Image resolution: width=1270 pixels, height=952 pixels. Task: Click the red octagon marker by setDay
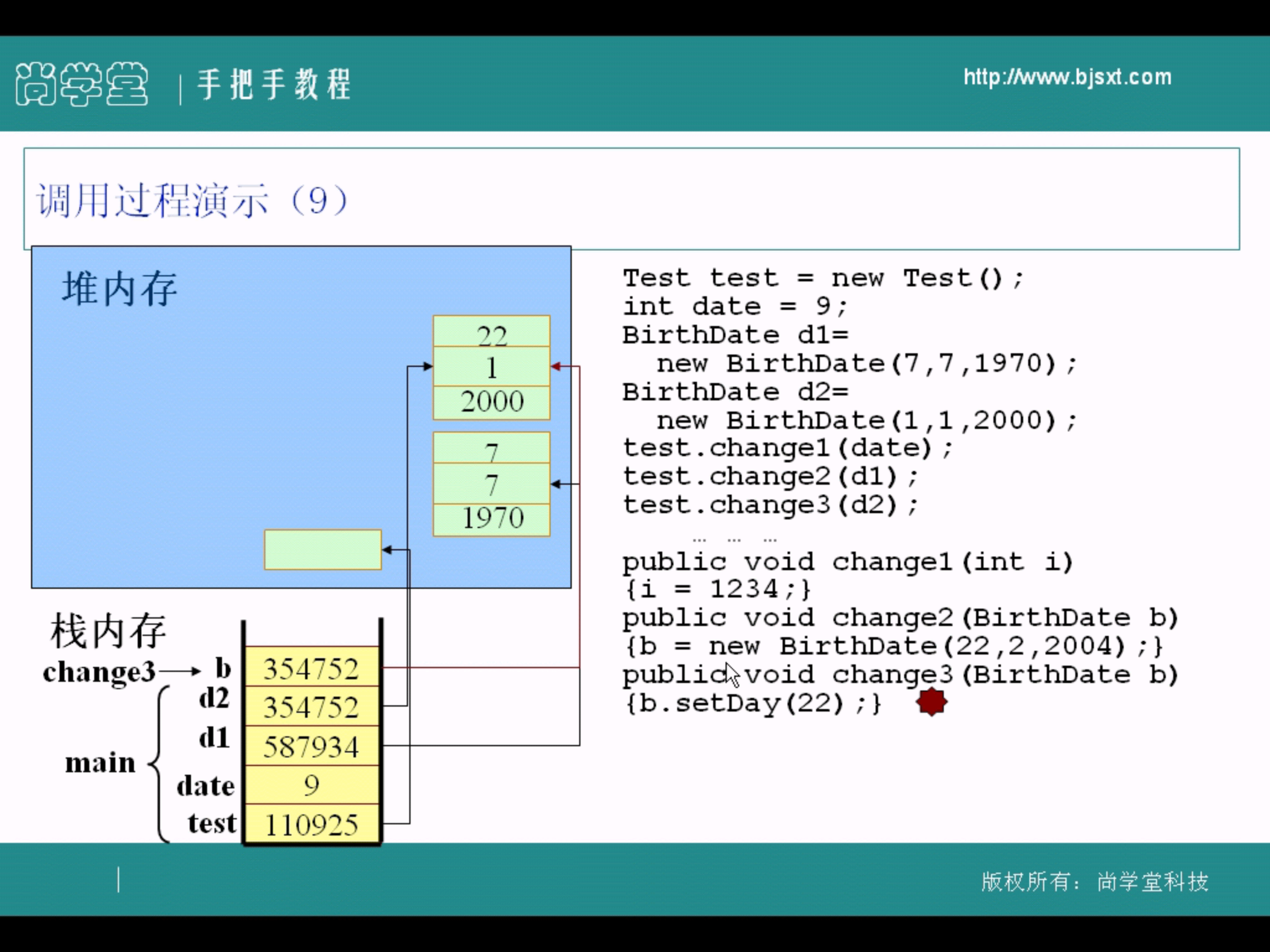pos(931,702)
